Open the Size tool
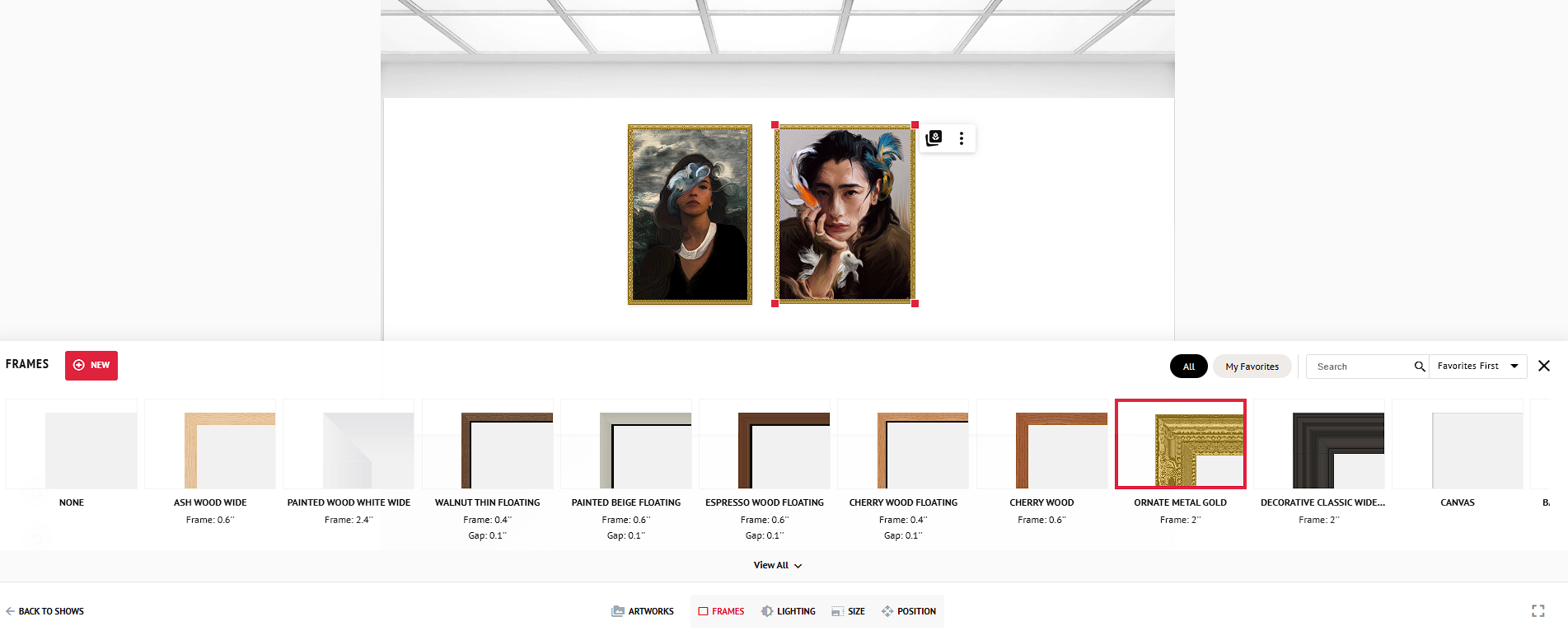 tap(848, 611)
